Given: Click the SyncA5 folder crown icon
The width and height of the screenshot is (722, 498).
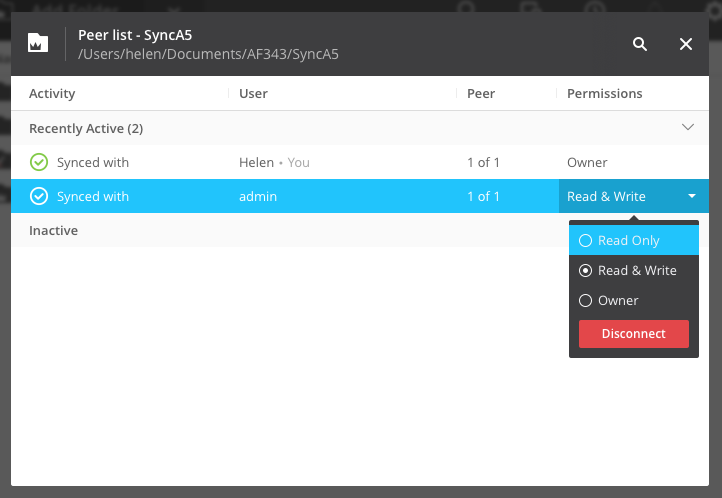Looking at the screenshot, I should 38,43.
